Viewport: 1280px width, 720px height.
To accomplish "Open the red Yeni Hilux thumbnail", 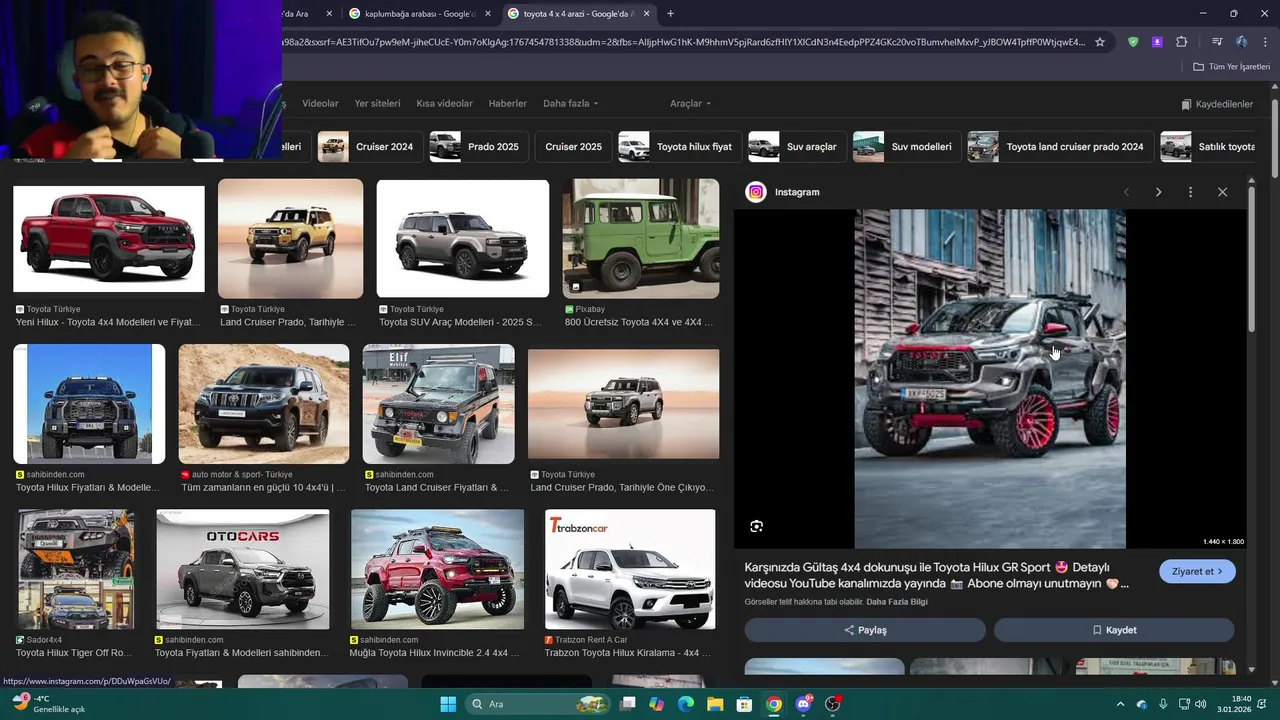I will point(109,239).
